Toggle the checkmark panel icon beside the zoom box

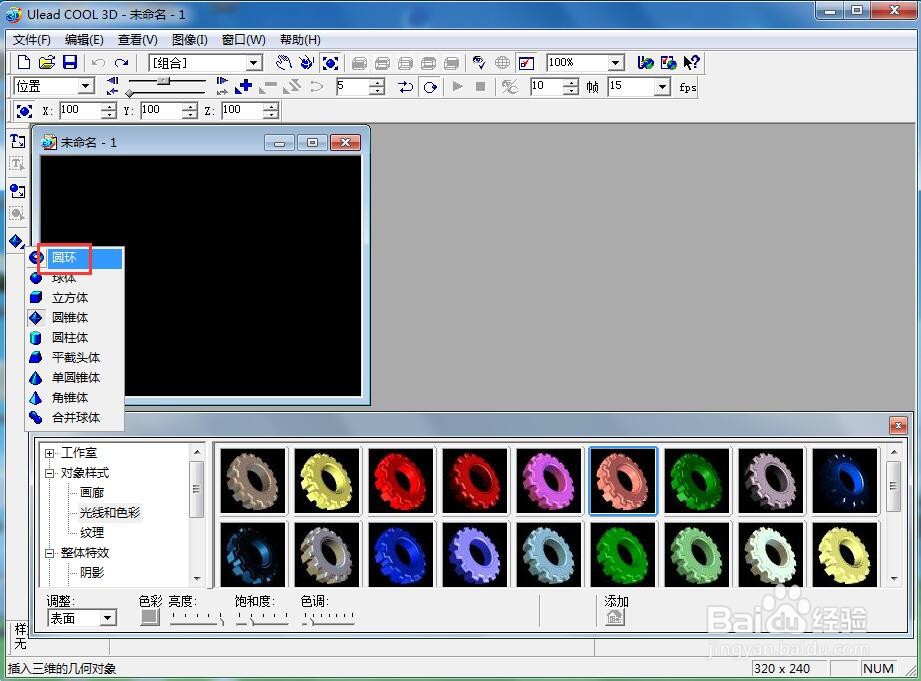526,62
